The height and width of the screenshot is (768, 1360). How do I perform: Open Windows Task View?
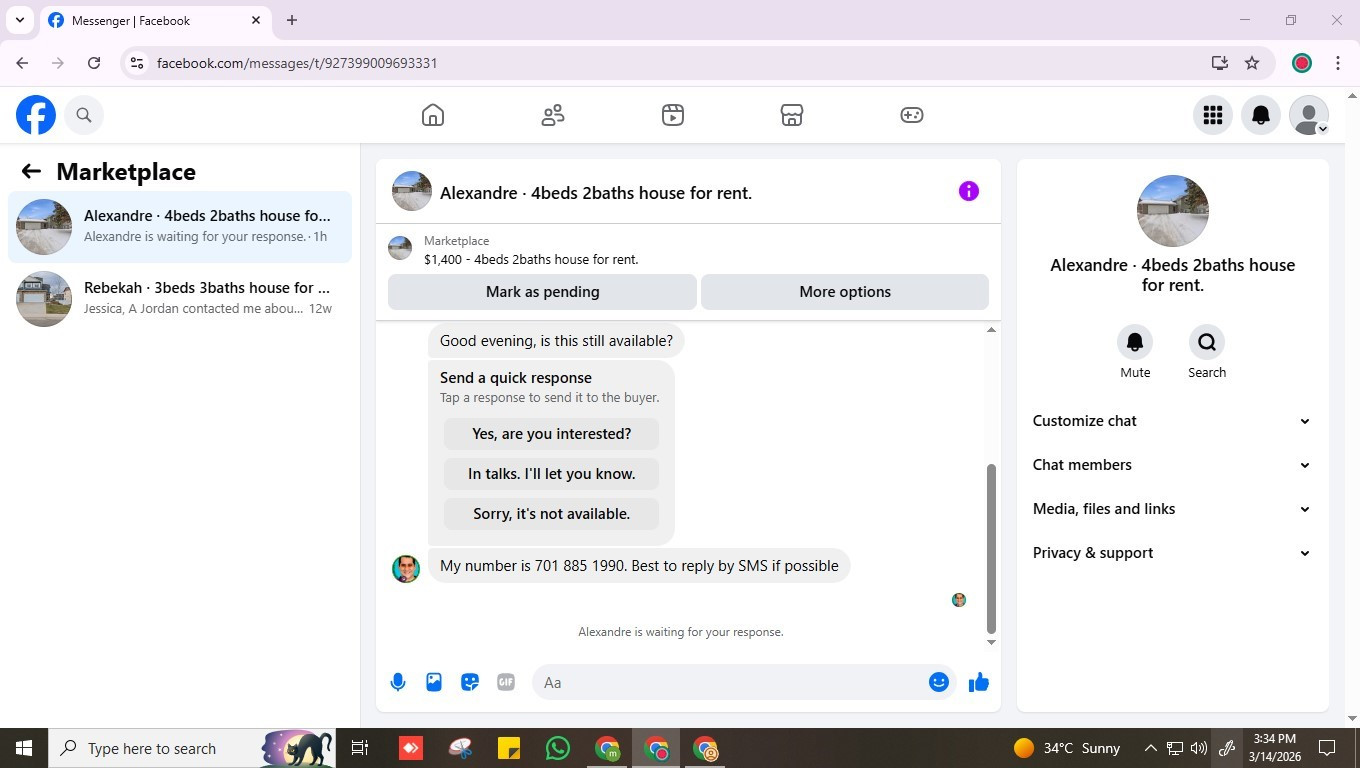pos(360,748)
